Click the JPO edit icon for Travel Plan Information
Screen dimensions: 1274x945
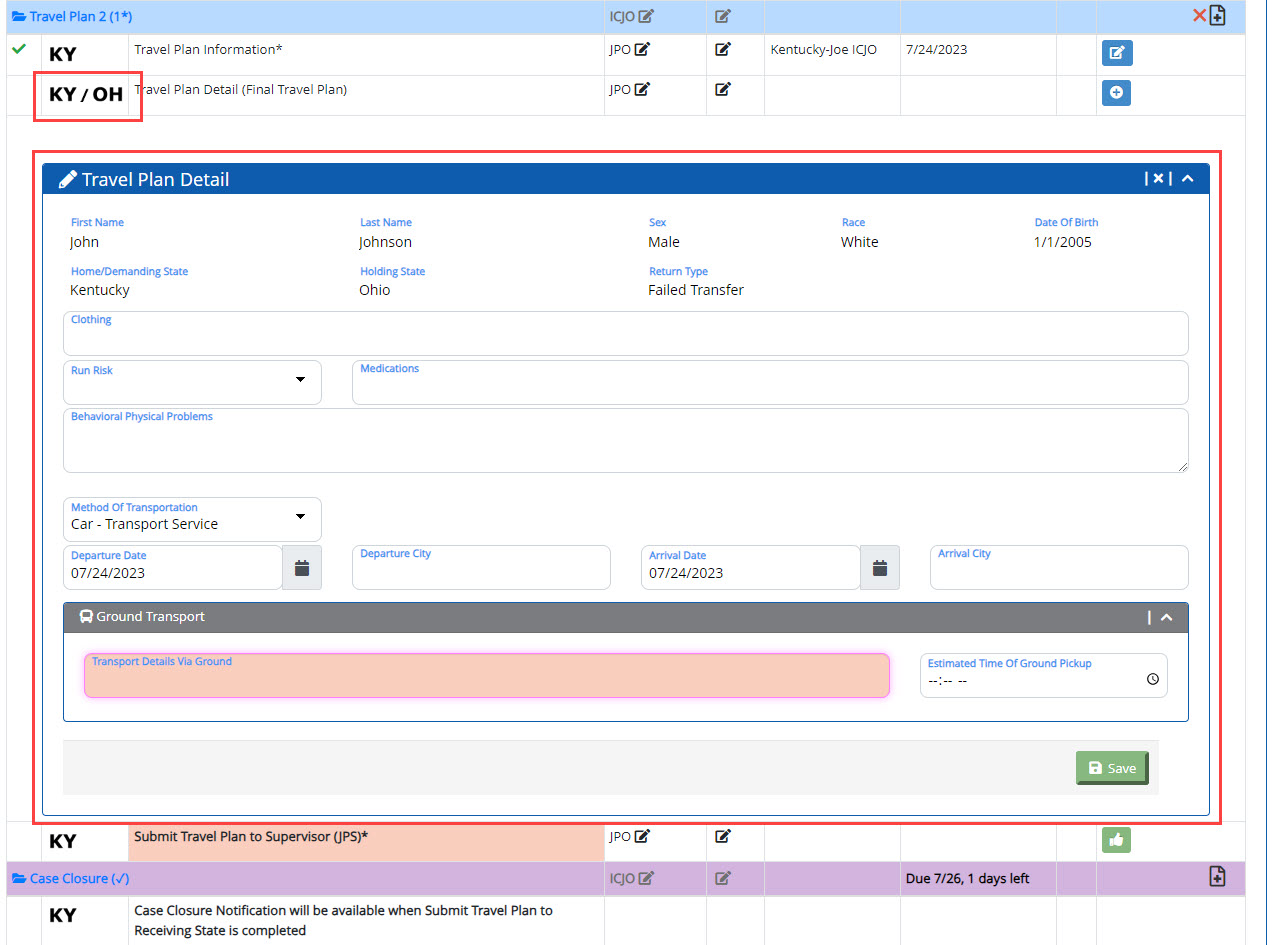click(642, 49)
